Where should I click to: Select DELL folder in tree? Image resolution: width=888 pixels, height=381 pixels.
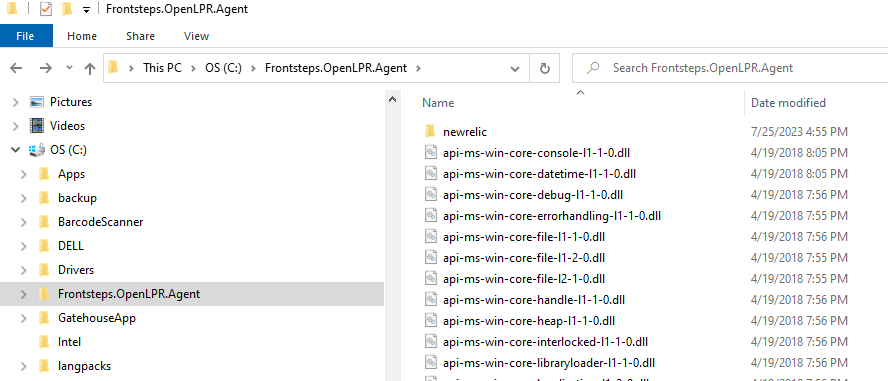pos(71,246)
